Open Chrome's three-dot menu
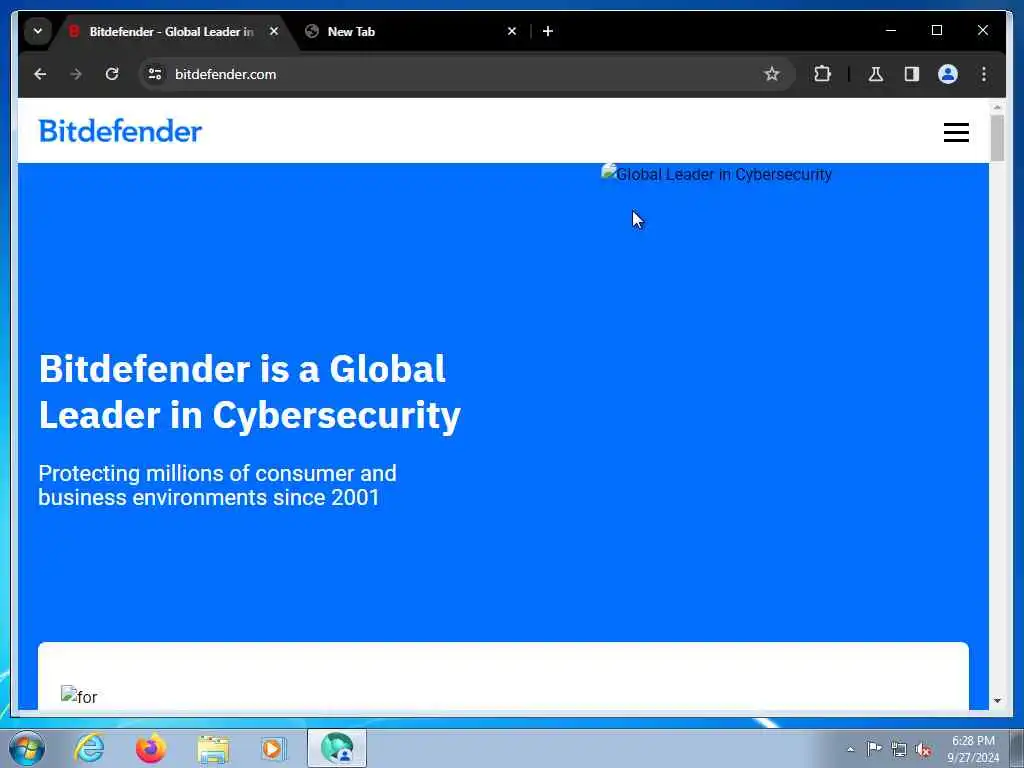This screenshot has width=1024, height=768. click(984, 74)
